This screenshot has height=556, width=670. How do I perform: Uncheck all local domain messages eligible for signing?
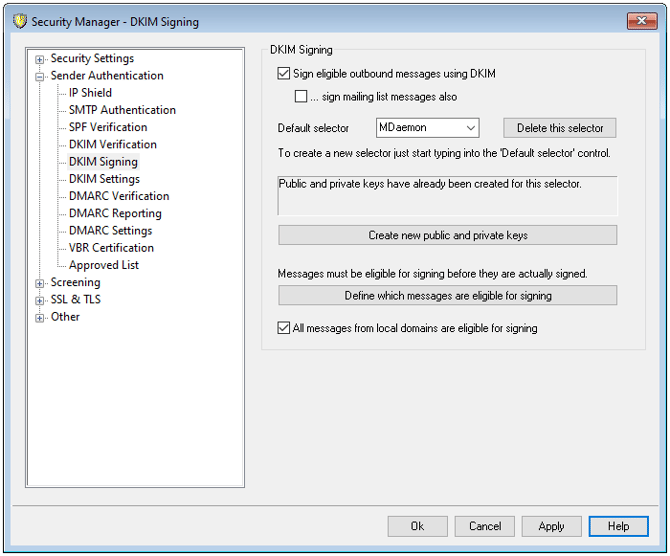pyautogui.click(x=284, y=328)
